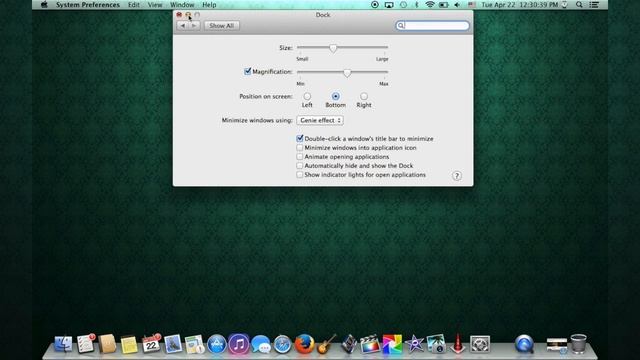Image resolution: width=640 pixels, height=360 pixels.
Task: Open the colorful pinwheel app in Dock
Action: [x=392, y=344]
